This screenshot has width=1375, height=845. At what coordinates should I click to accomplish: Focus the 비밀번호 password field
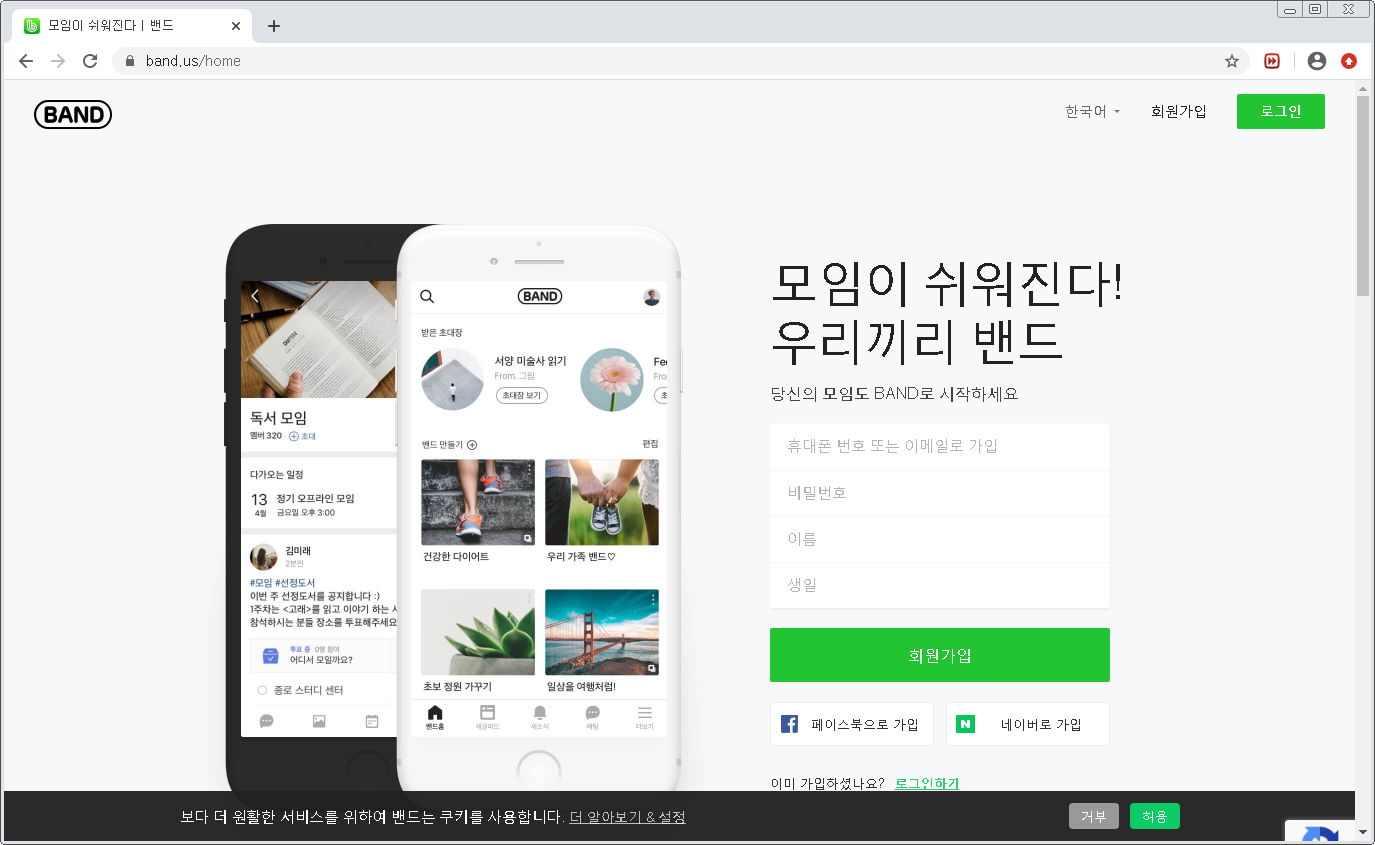pyautogui.click(x=940, y=493)
